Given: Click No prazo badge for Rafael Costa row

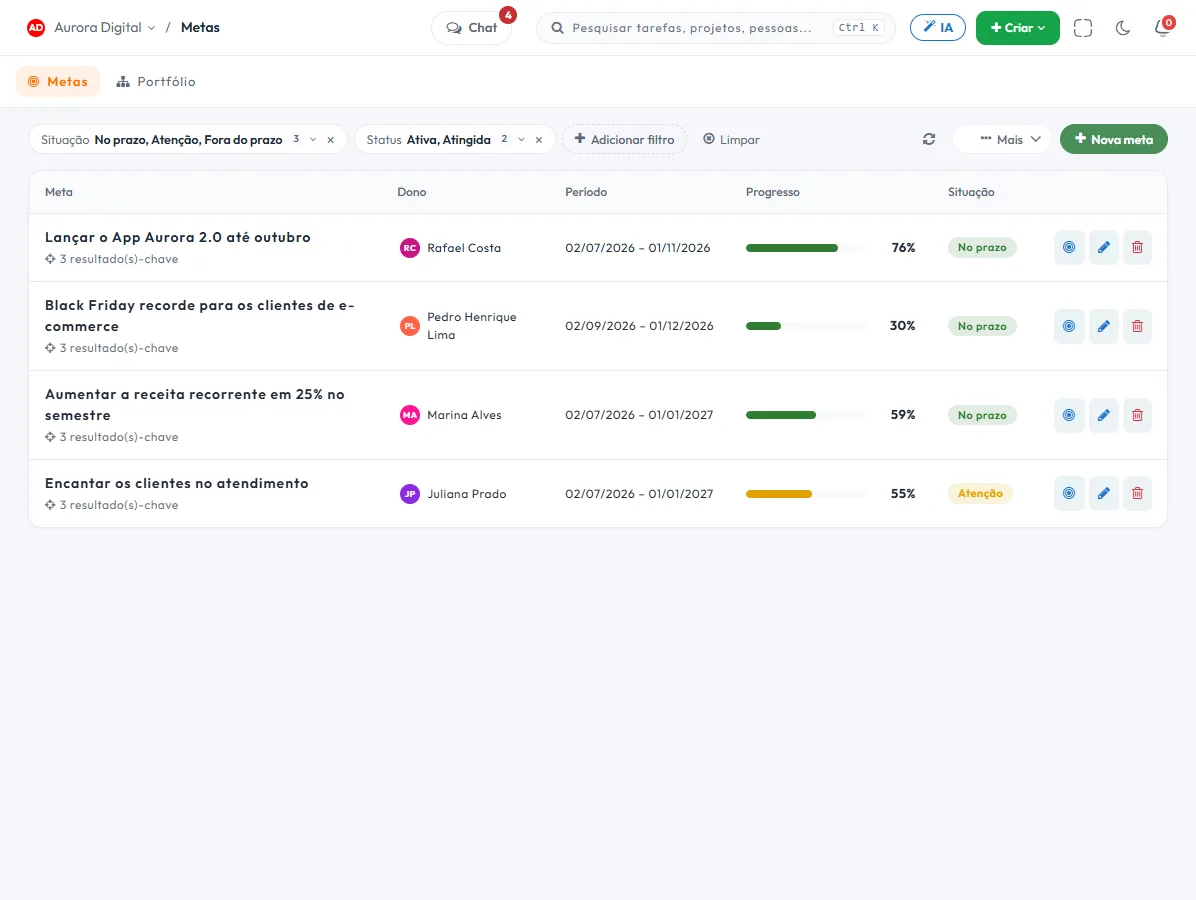Looking at the screenshot, I should click(982, 248).
